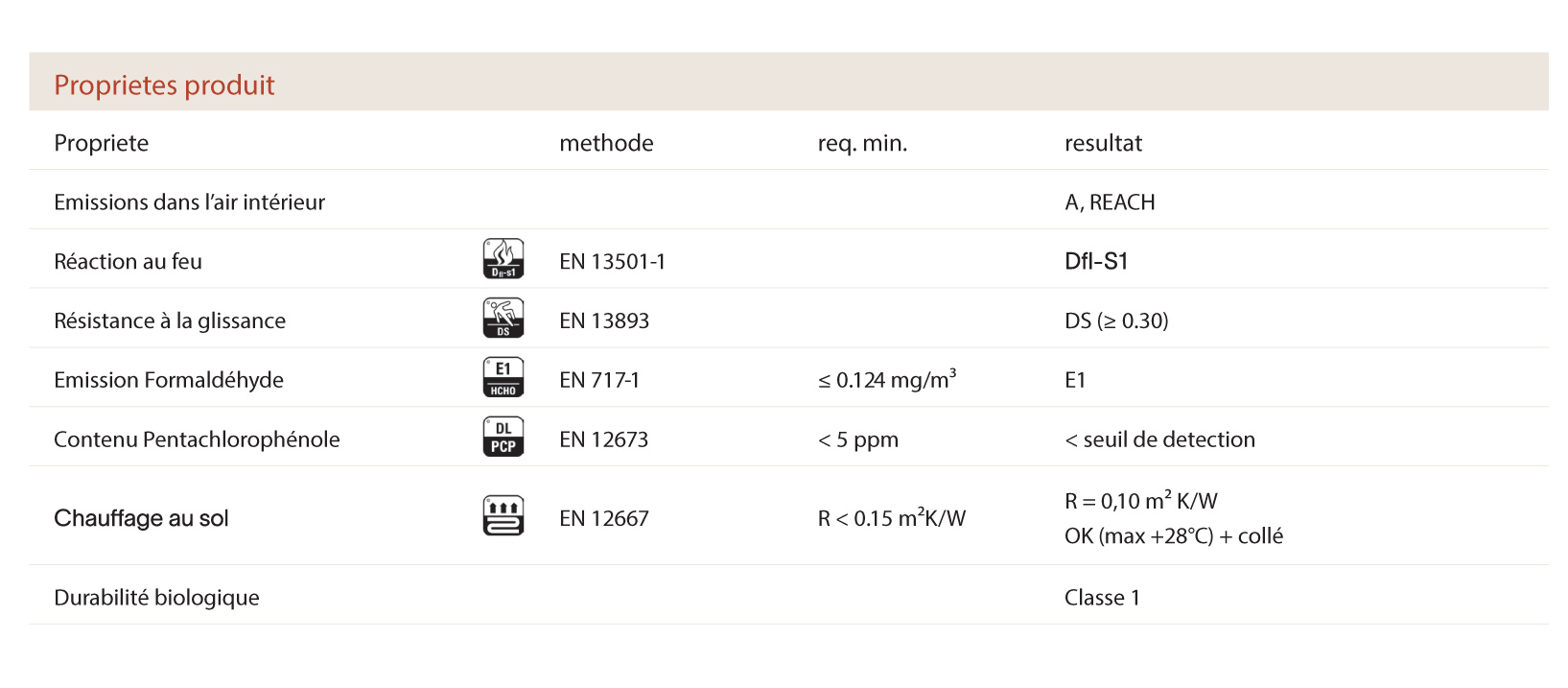1568x688 pixels.
Task: Click 'Emissions dans l'air intérieur' row label
Action: [189, 202]
